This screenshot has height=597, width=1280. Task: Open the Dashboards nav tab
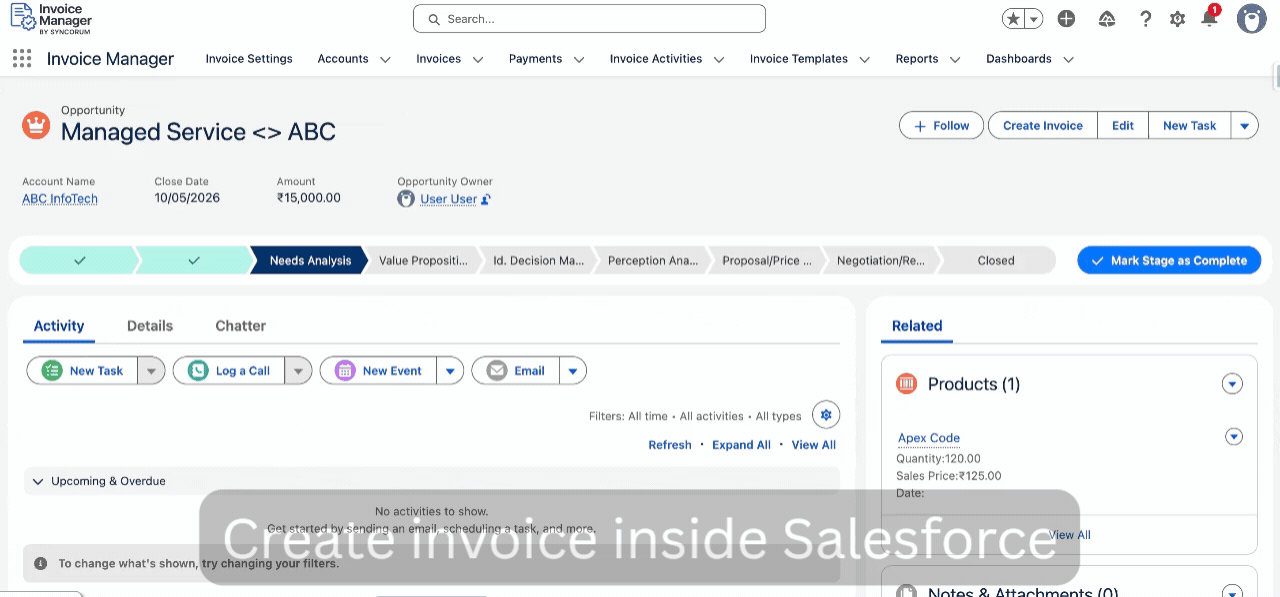point(1018,59)
